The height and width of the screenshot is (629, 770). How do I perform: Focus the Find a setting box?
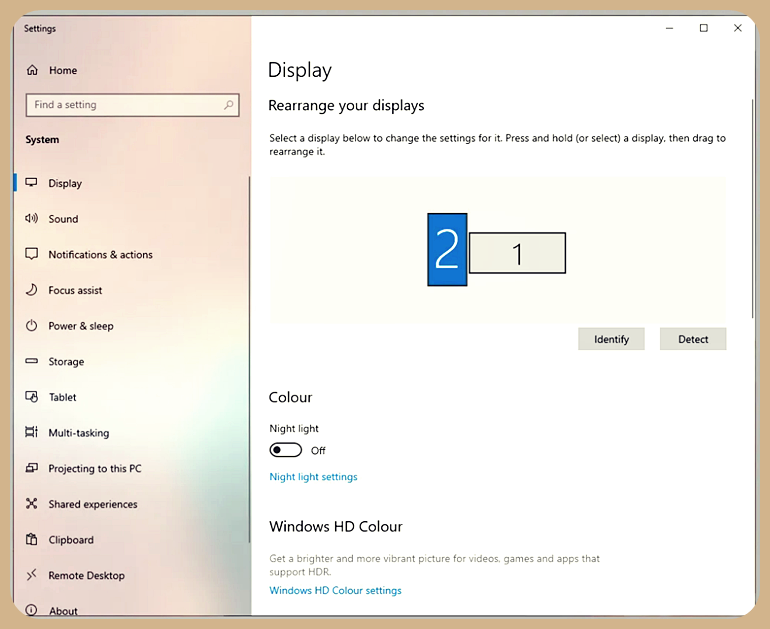133,105
